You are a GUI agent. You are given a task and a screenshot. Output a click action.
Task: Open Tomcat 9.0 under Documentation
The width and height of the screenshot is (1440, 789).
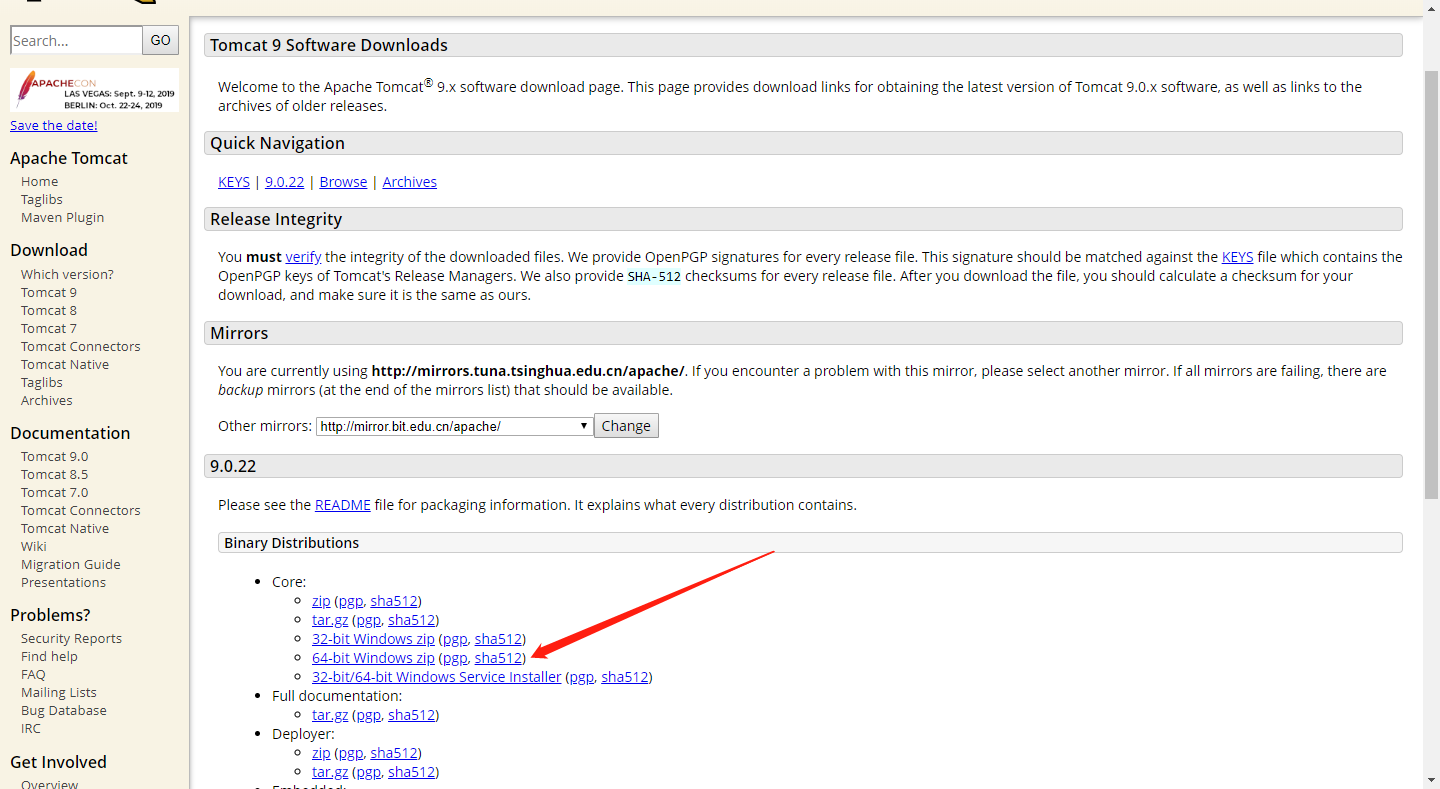[x=54, y=456]
